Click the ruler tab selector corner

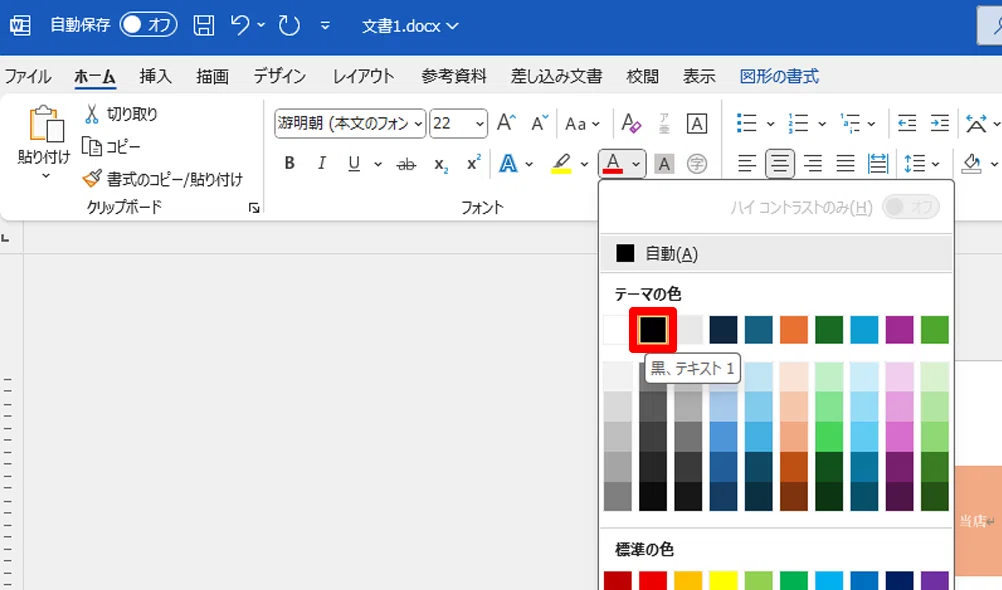click(5, 238)
